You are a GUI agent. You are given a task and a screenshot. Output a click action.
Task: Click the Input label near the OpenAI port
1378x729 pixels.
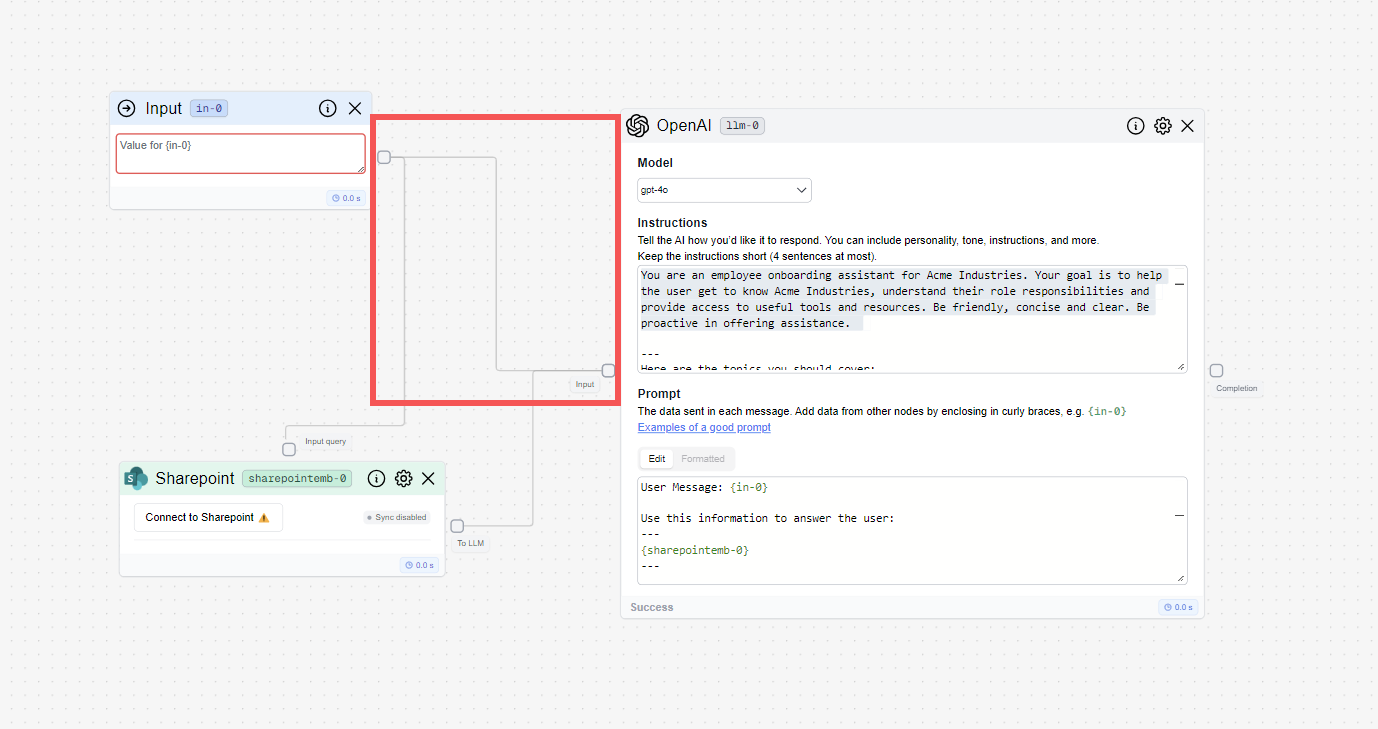585,384
